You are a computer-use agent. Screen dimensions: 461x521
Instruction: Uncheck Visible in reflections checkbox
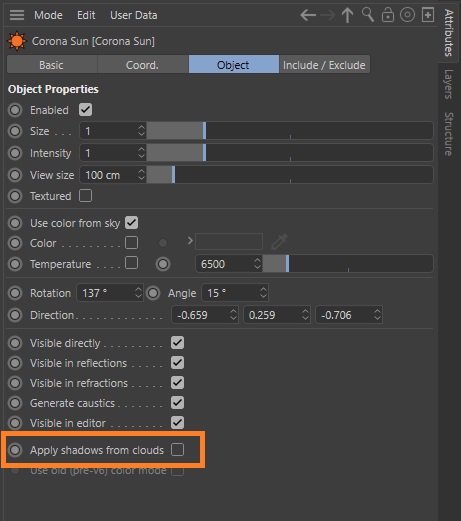(x=177, y=363)
